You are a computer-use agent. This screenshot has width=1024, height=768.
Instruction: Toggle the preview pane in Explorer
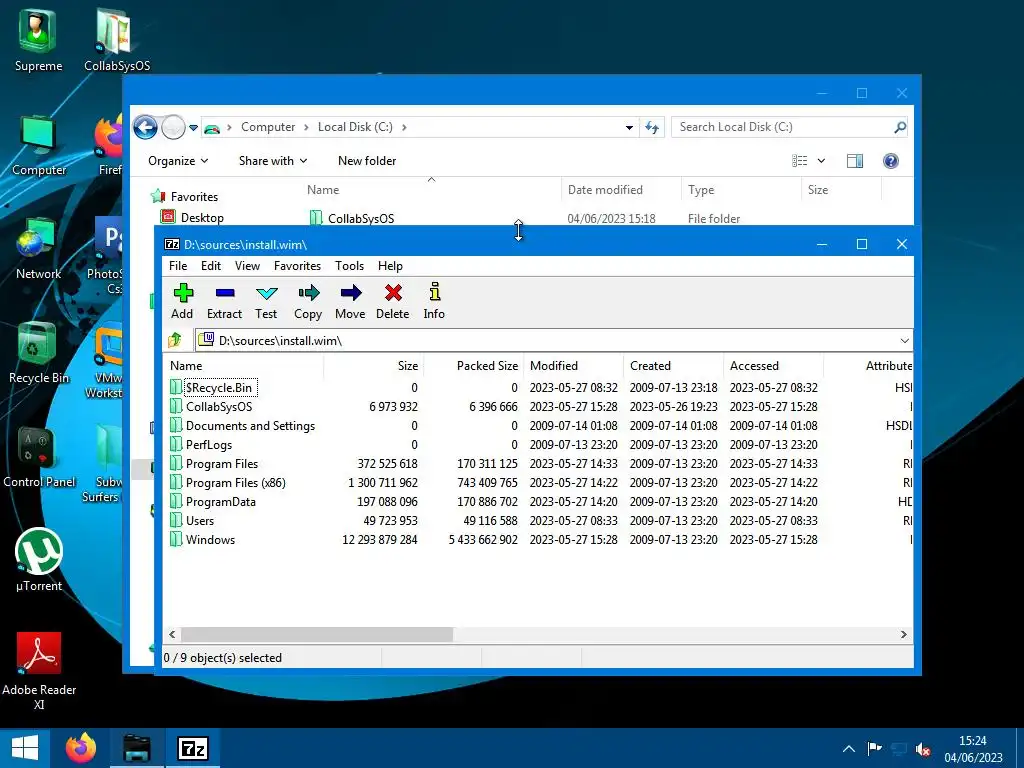[x=854, y=161]
